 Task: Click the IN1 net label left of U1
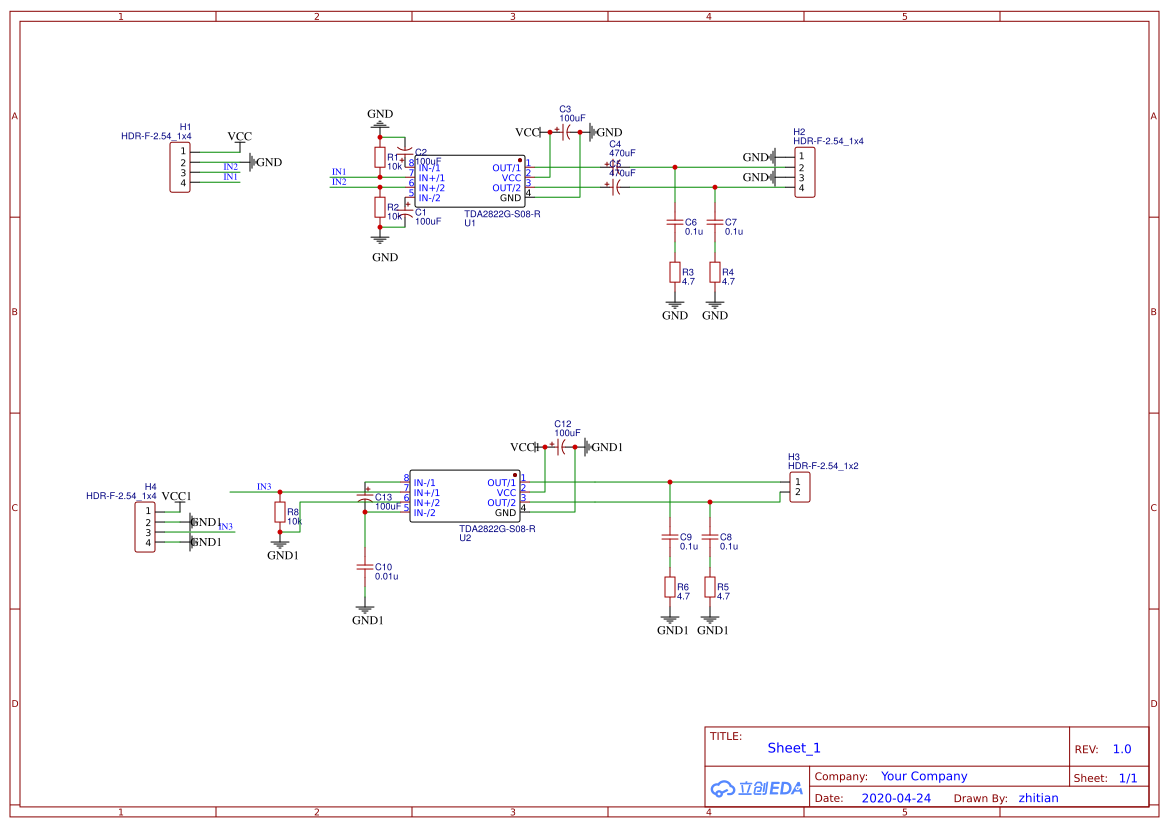[x=339, y=171]
